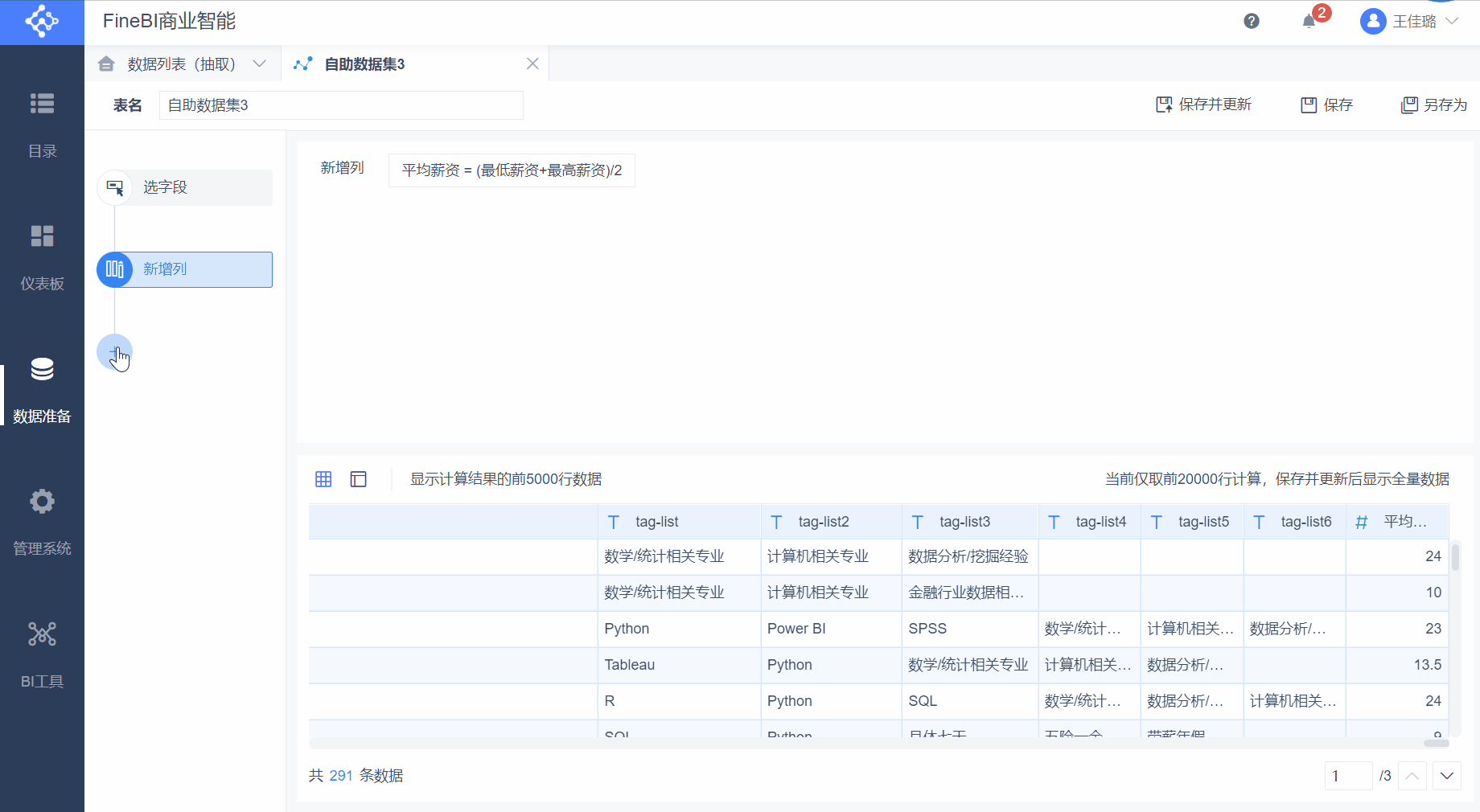1480x812 pixels.
Task: Click the table horizontal scrollbar
Action: click(x=1436, y=743)
